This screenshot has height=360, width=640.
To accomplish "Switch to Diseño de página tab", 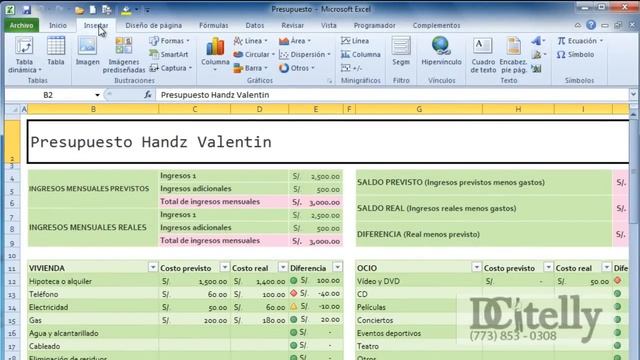I will (x=153, y=25).
